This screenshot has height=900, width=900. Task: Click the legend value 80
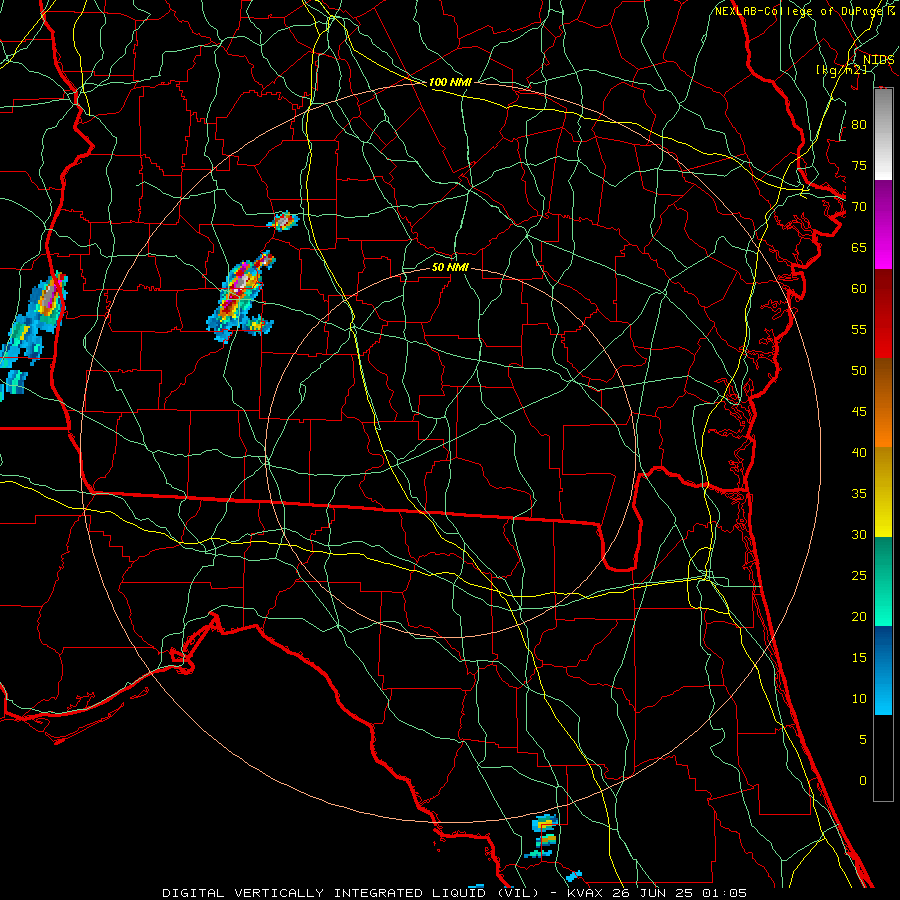(x=859, y=125)
